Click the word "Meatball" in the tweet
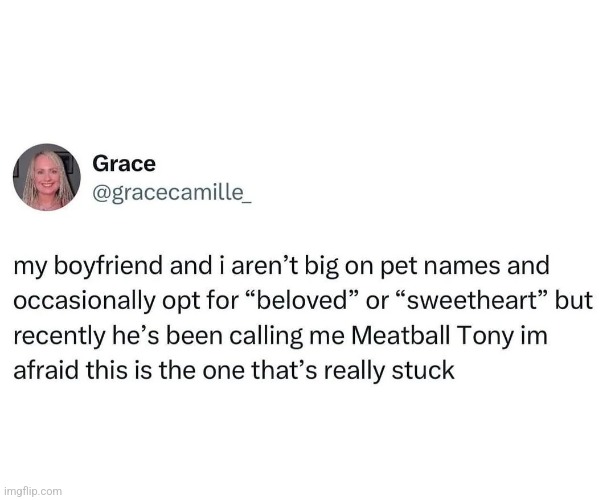 pos(400,336)
